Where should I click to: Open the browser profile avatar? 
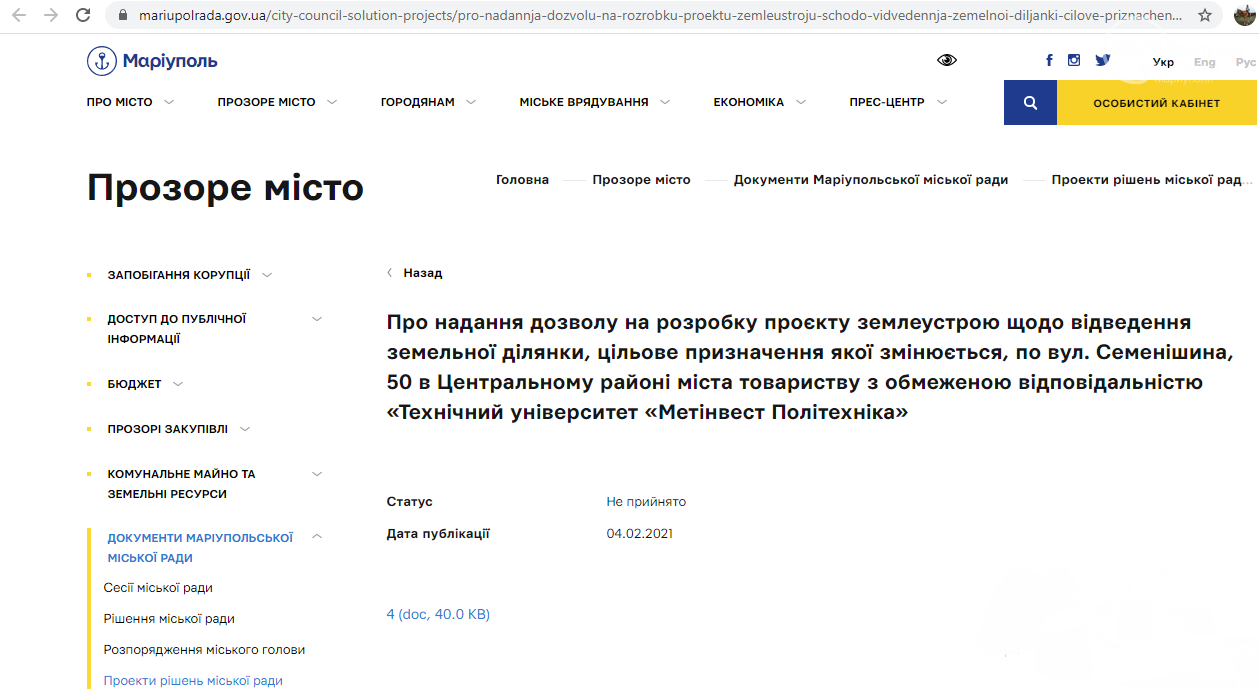coord(1244,16)
